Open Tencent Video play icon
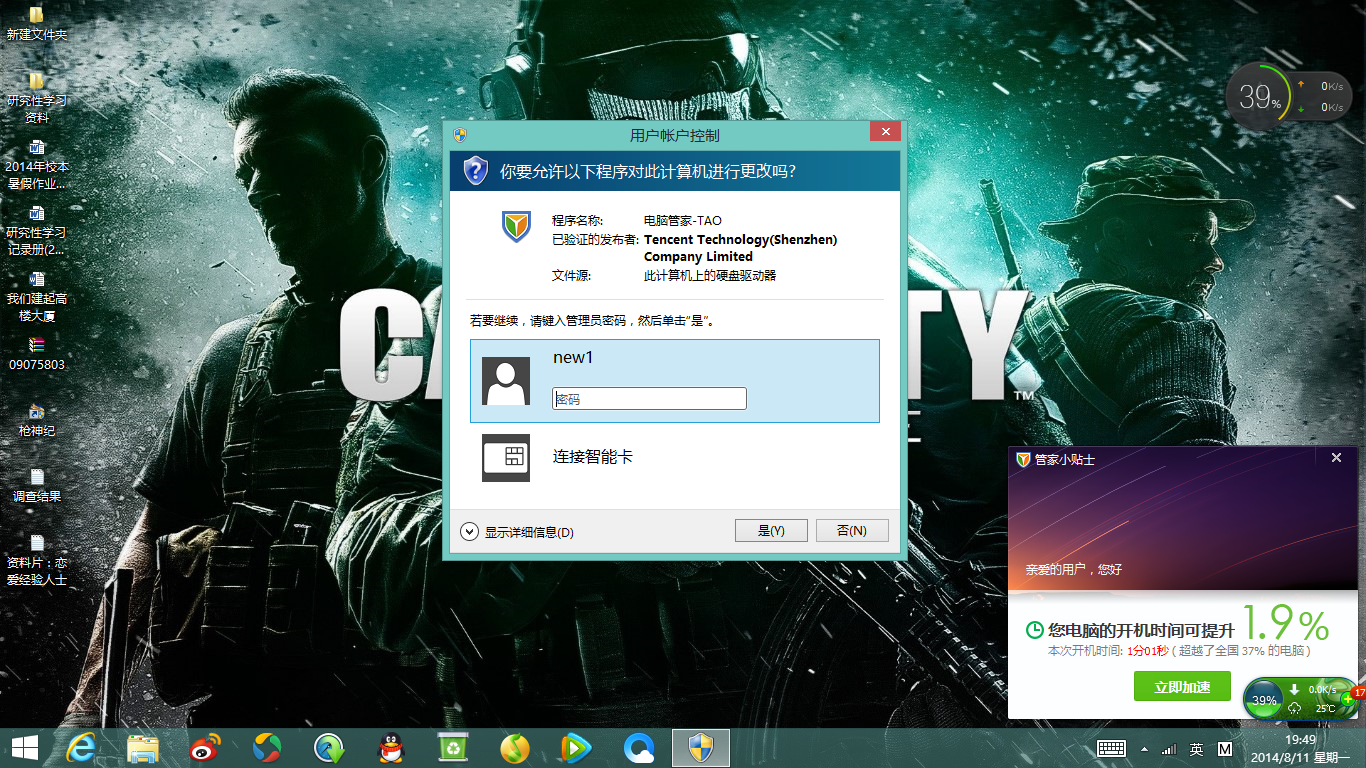Viewport: 1366px width, 768px height. pos(576,747)
